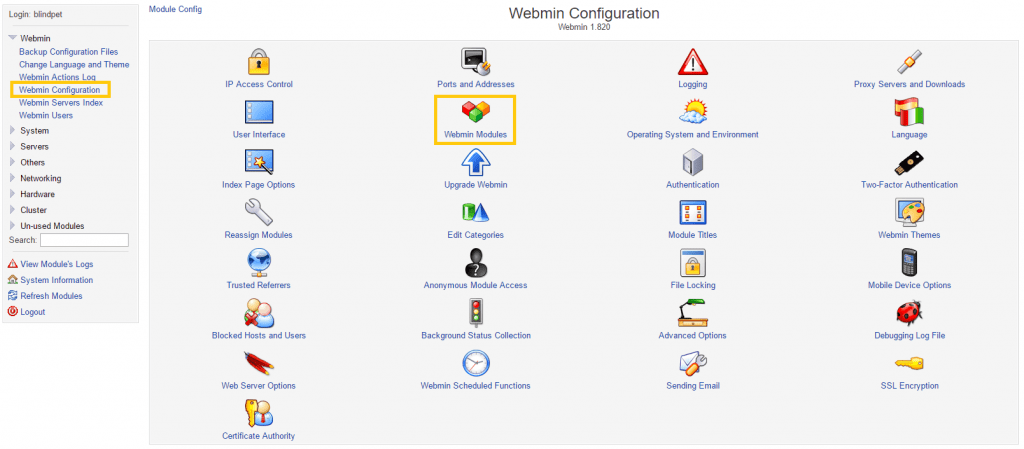The image size is (1024, 449).
Task: Open the Ports and Addresses icon
Action: 475,62
